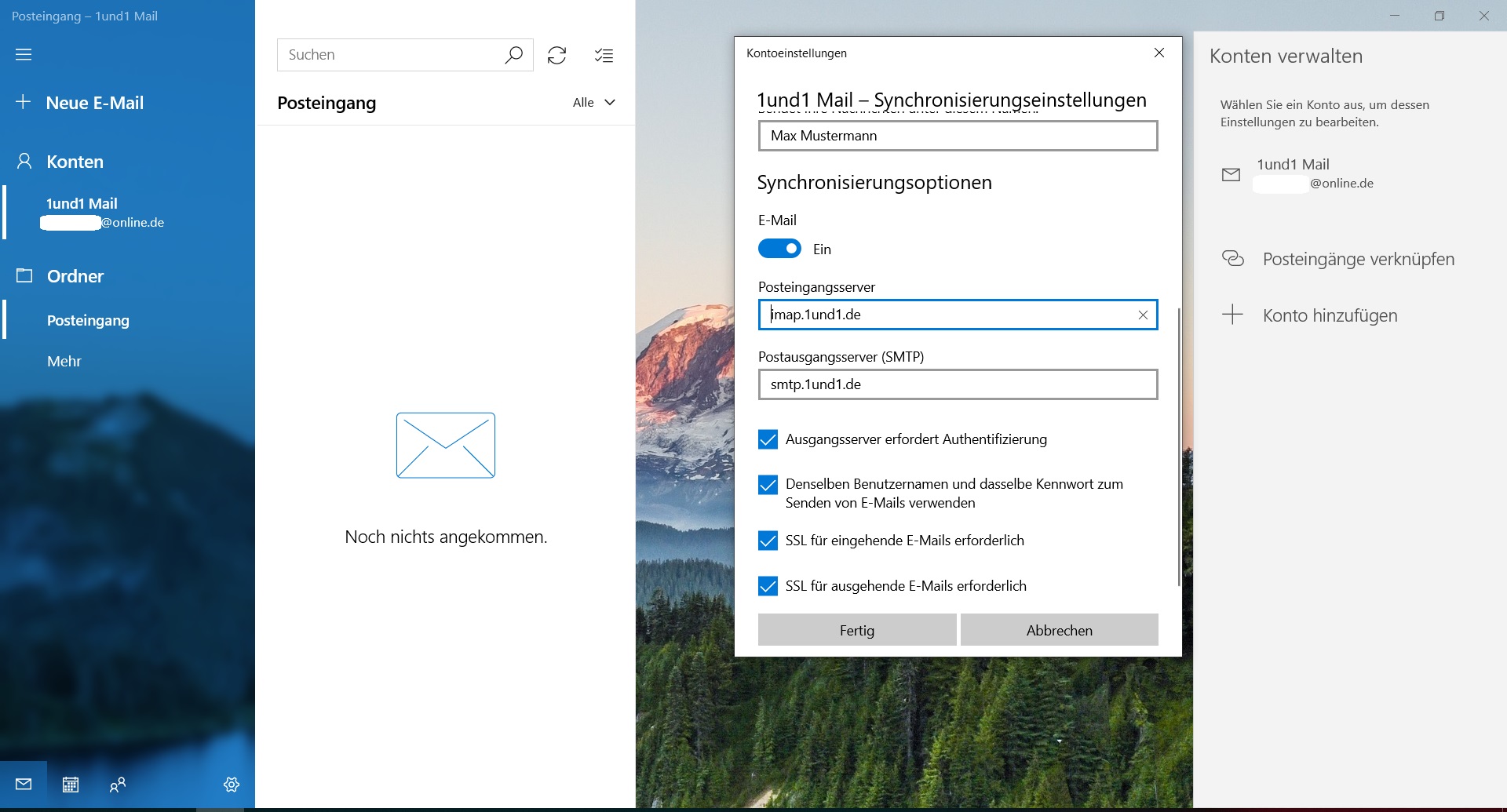Click the 'Noch nichts angekommen.' message
The width and height of the screenshot is (1507, 812).
(x=446, y=537)
